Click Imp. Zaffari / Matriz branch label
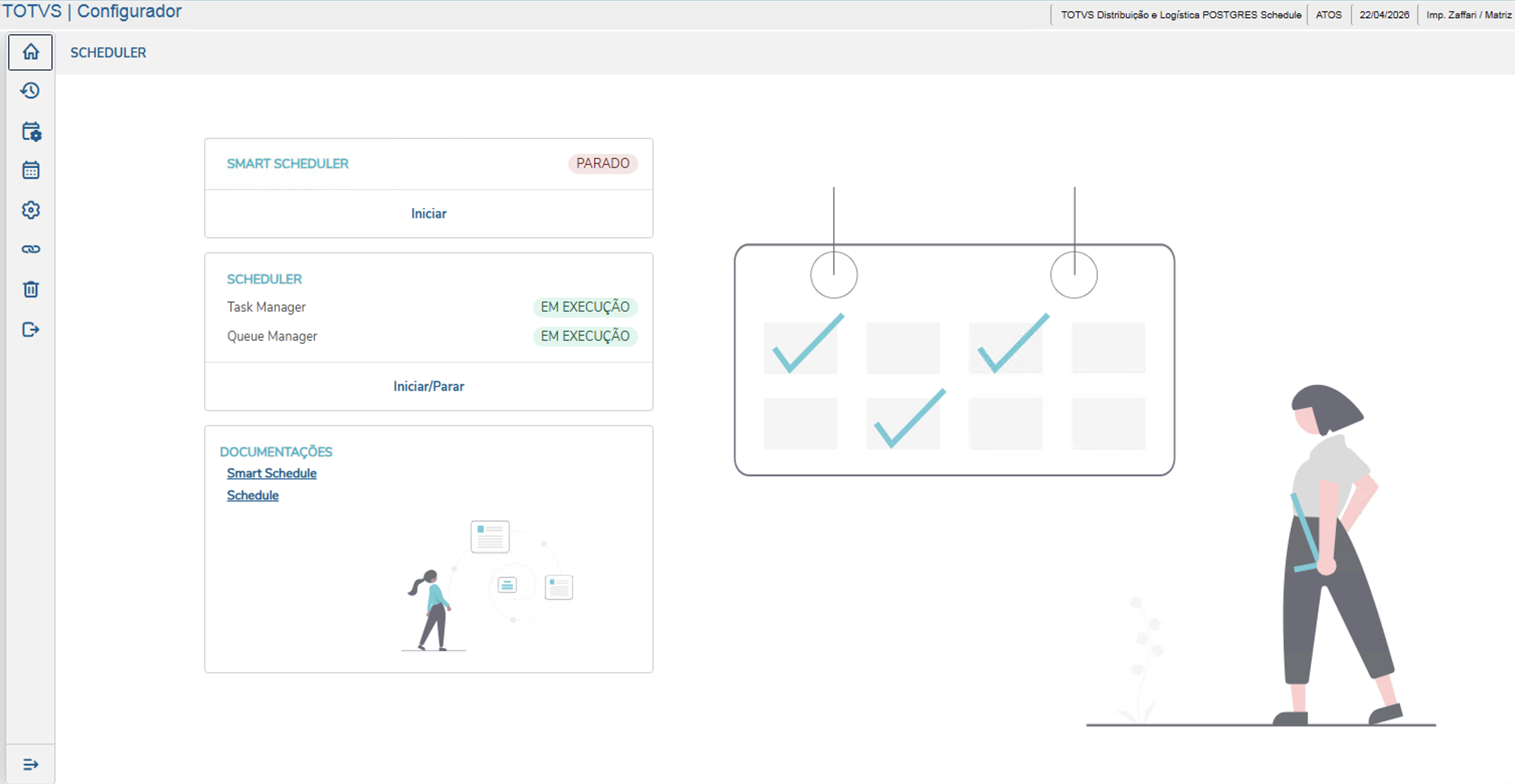1515x784 pixels. [x=1468, y=15]
